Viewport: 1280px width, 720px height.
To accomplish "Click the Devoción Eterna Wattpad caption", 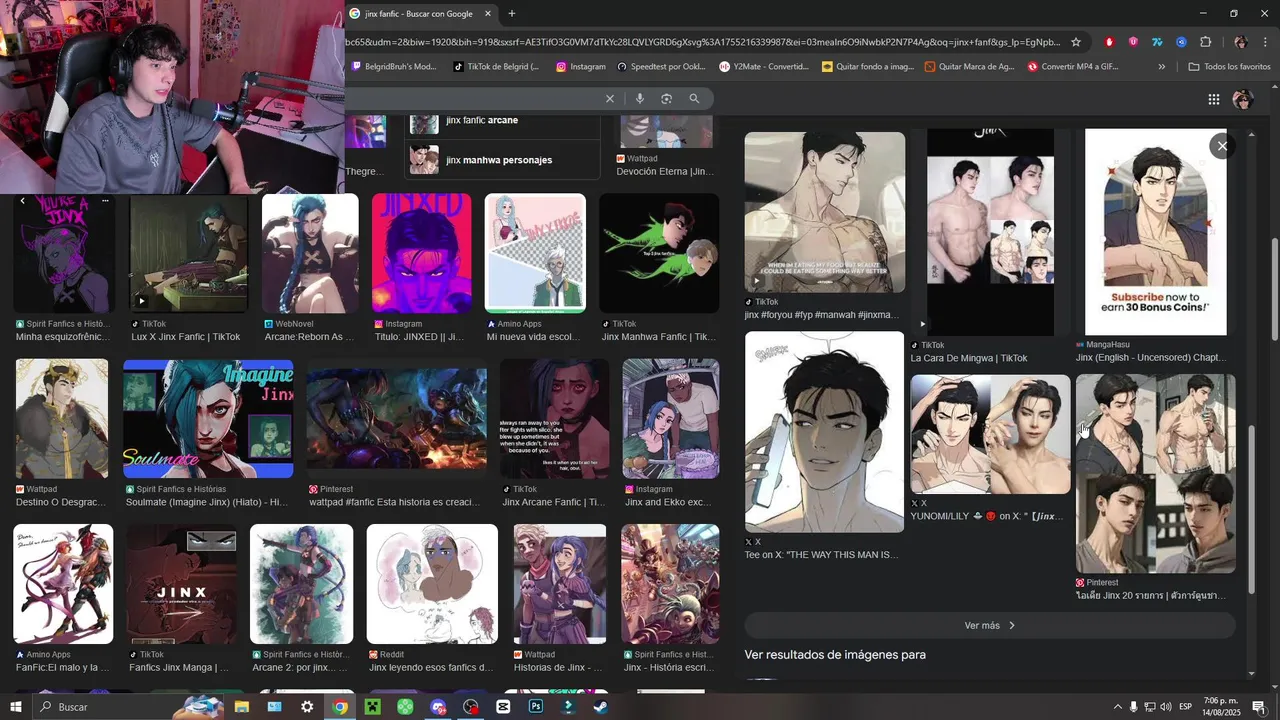I will [665, 172].
